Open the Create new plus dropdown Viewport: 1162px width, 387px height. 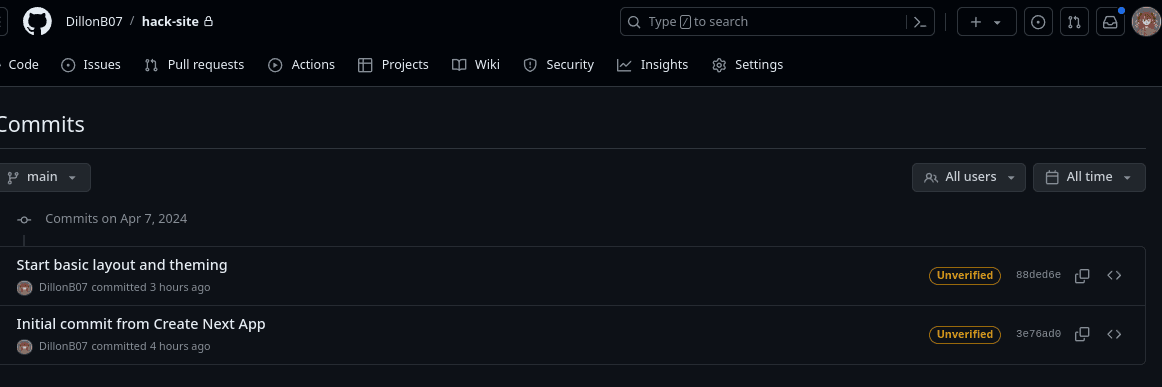986,22
